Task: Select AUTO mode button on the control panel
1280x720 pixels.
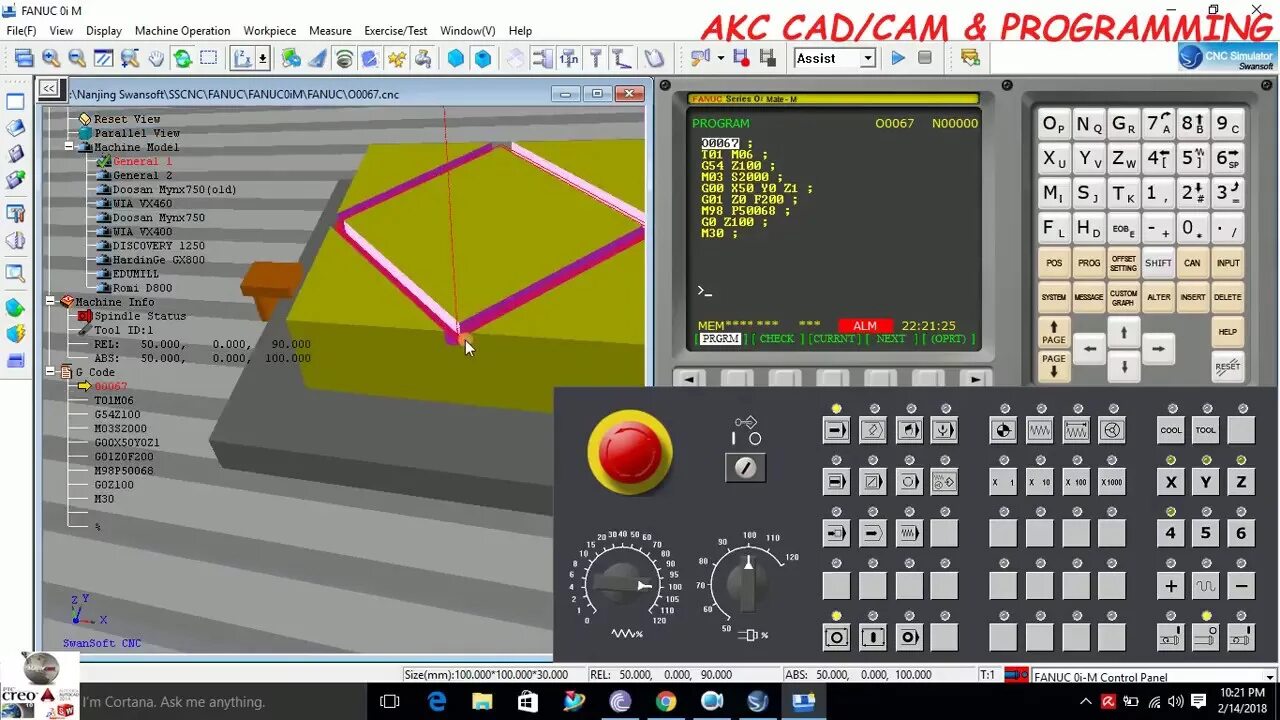Action: click(836, 431)
